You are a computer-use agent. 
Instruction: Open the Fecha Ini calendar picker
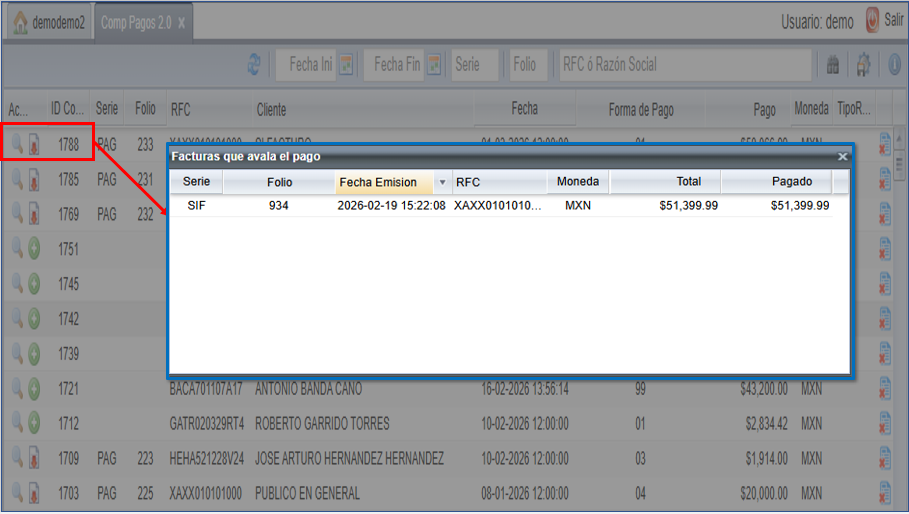coord(346,65)
